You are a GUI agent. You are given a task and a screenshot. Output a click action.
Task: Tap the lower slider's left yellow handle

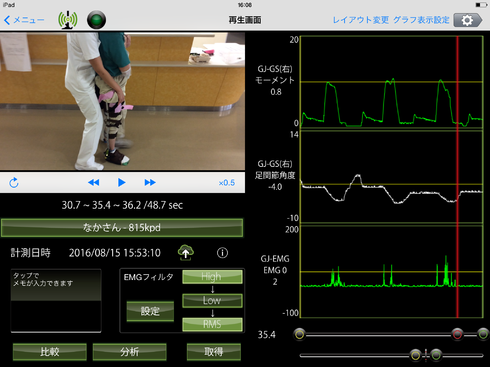tap(416, 355)
